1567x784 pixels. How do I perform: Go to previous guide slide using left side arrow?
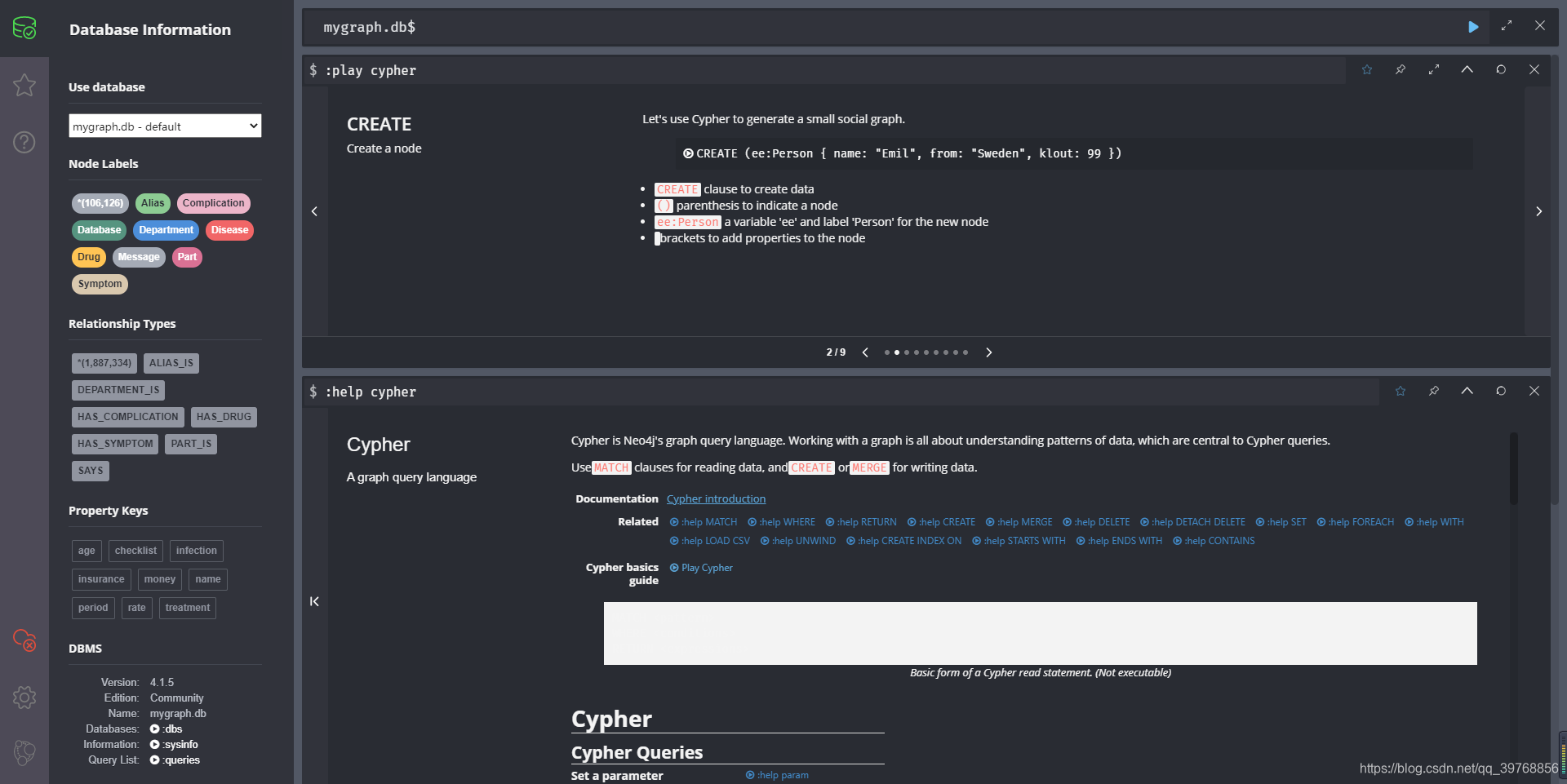[x=315, y=211]
